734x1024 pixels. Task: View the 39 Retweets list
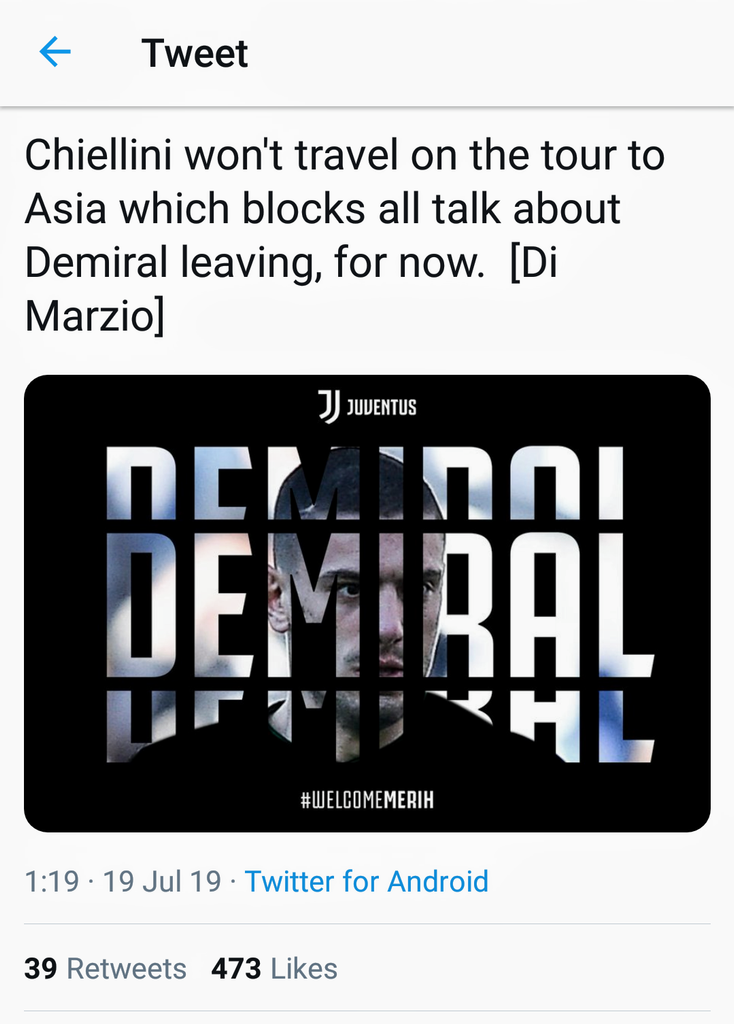[x=105, y=968]
